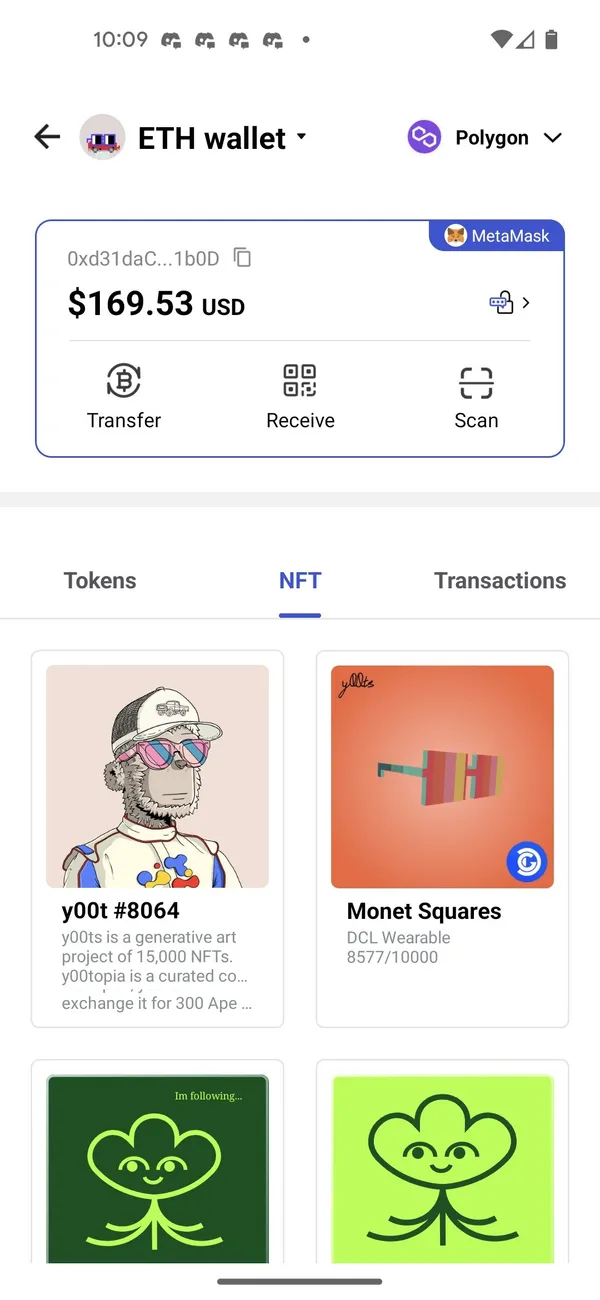Expand the ETH wallet selector dropdown
The width and height of the screenshot is (600, 1300).
click(301, 137)
